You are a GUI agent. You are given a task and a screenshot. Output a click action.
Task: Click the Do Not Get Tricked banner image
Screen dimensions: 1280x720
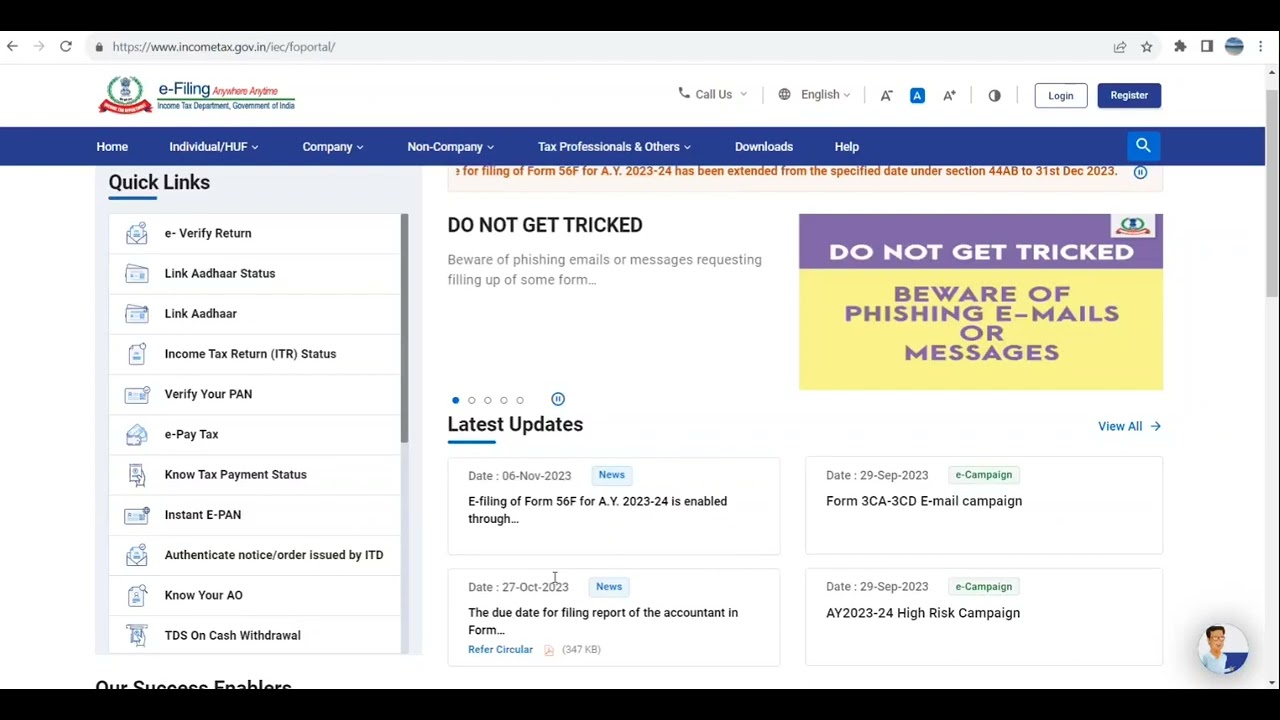click(x=981, y=302)
